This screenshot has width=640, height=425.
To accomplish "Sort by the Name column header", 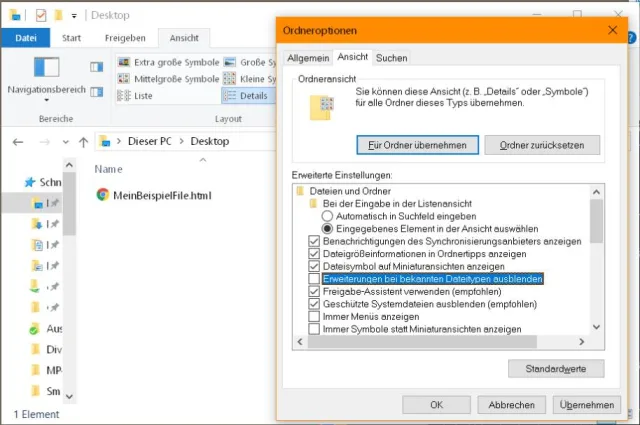I will pyautogui.click(x=108, y=169).
